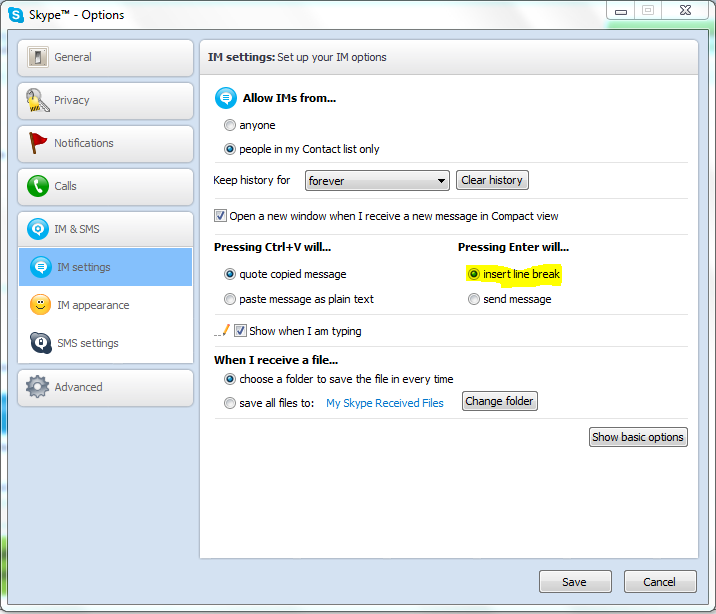Click the Change folder button
Viewport: 716px width, 614px height.
click(x=500, y=401)
